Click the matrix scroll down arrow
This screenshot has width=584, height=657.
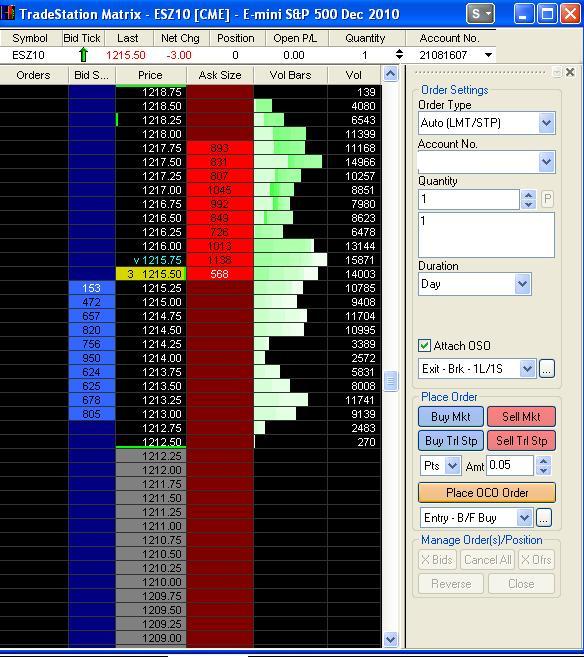coord(390,639)
